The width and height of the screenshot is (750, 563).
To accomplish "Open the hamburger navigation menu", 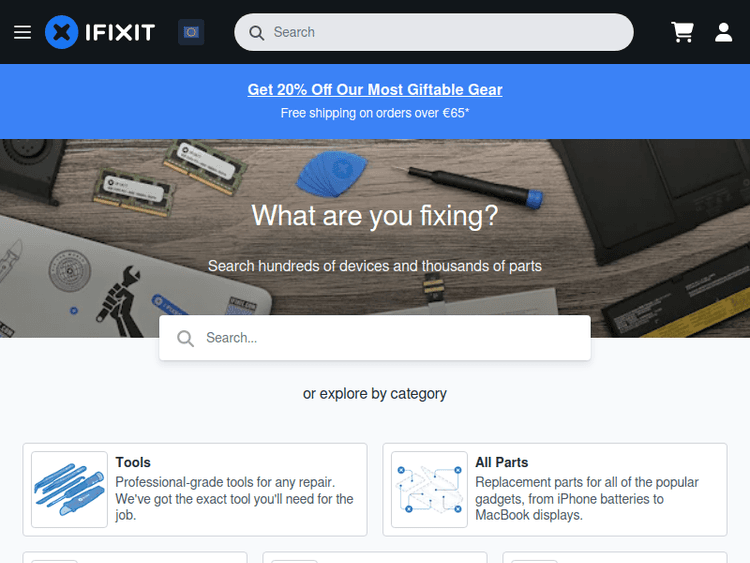I will pyautogui.click(x=22, y=32).
